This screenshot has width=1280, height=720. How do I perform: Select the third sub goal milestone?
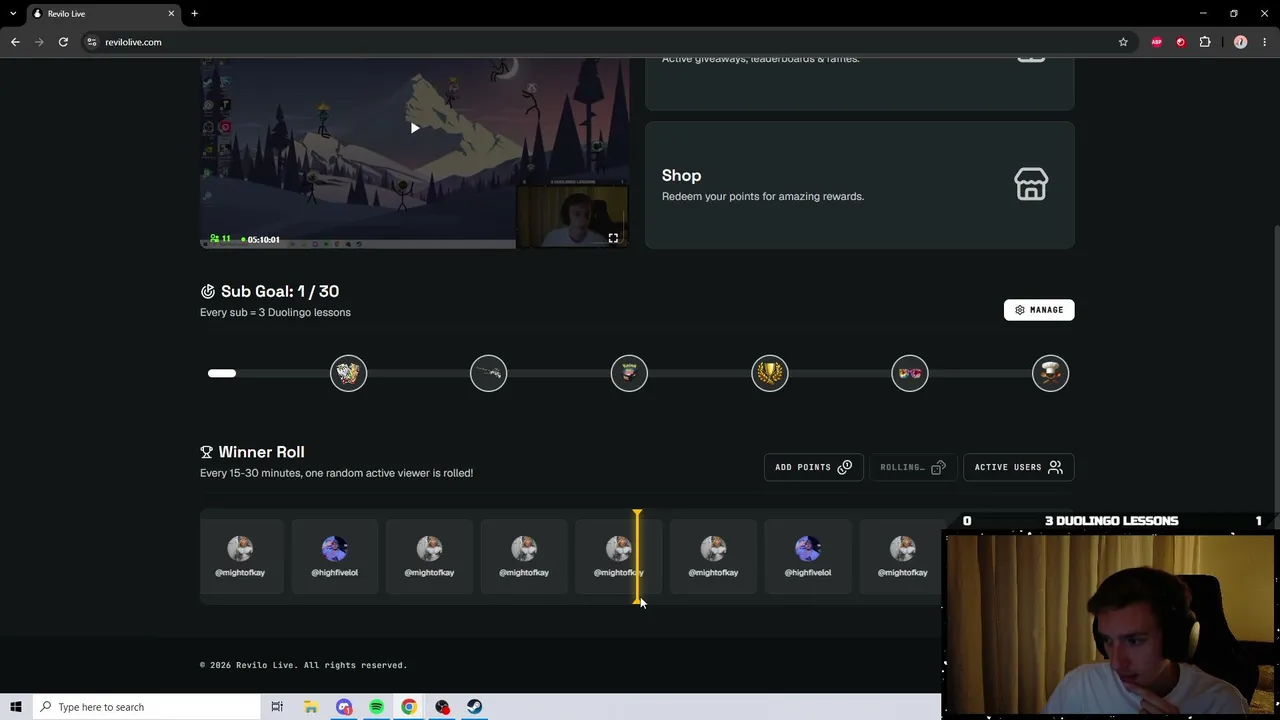[x=629, y=373]
